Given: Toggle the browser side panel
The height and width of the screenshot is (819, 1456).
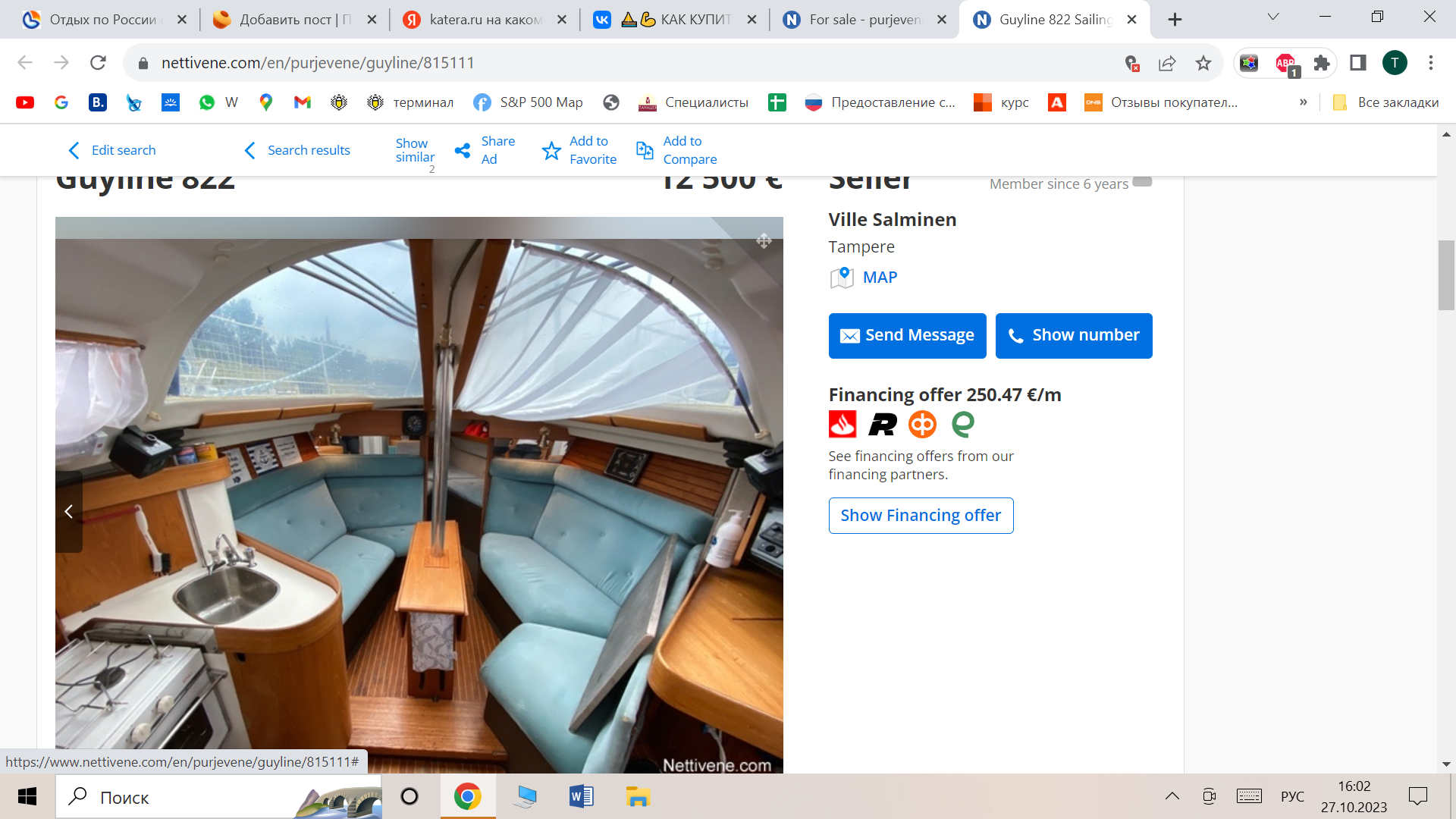Looking at the screenshot, I should [1358, 63].
